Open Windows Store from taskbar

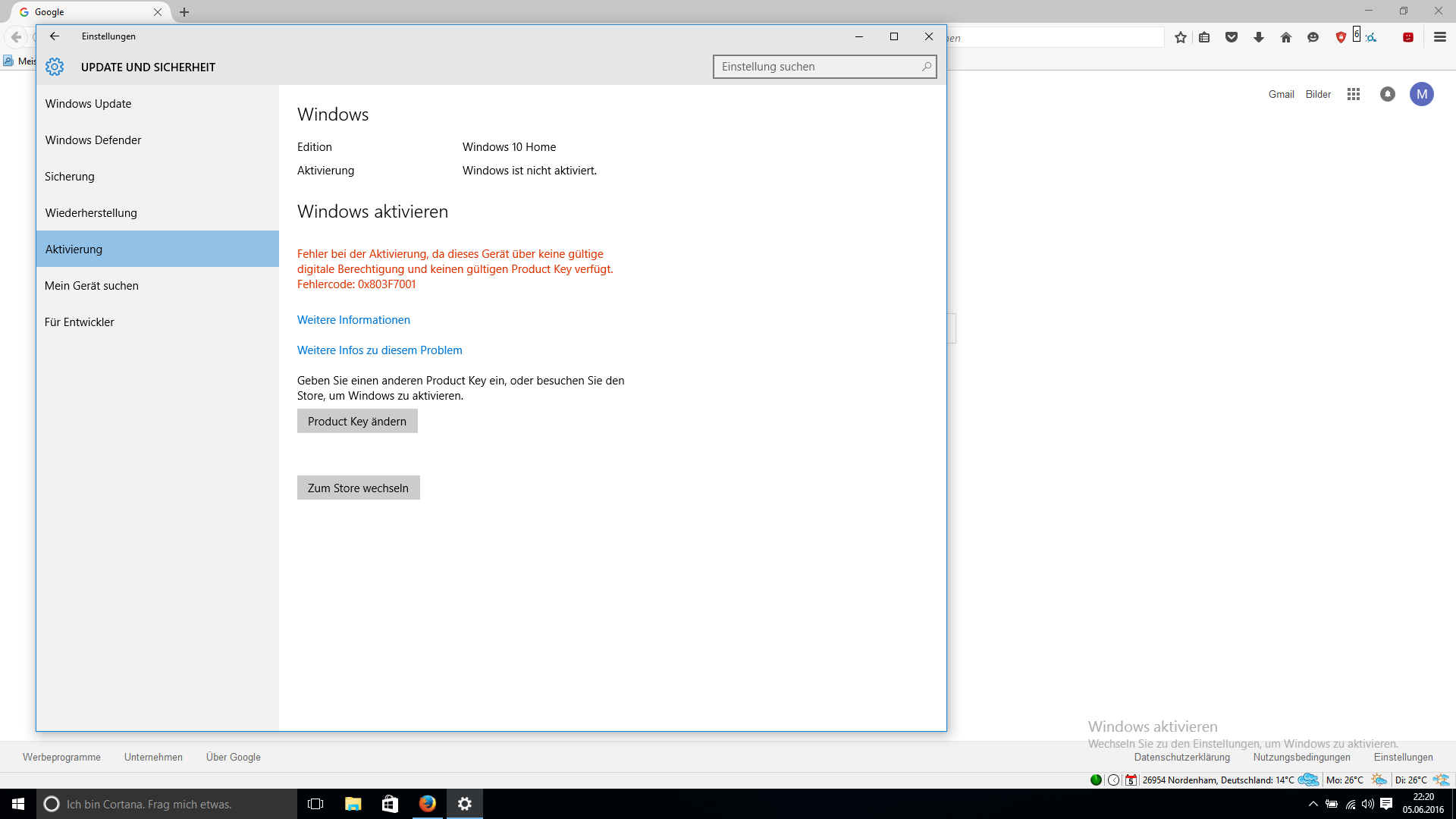390,804
